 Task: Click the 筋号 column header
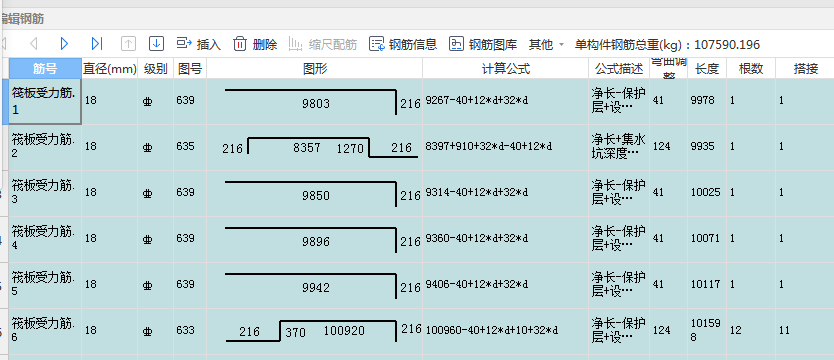tap(45, 69)
